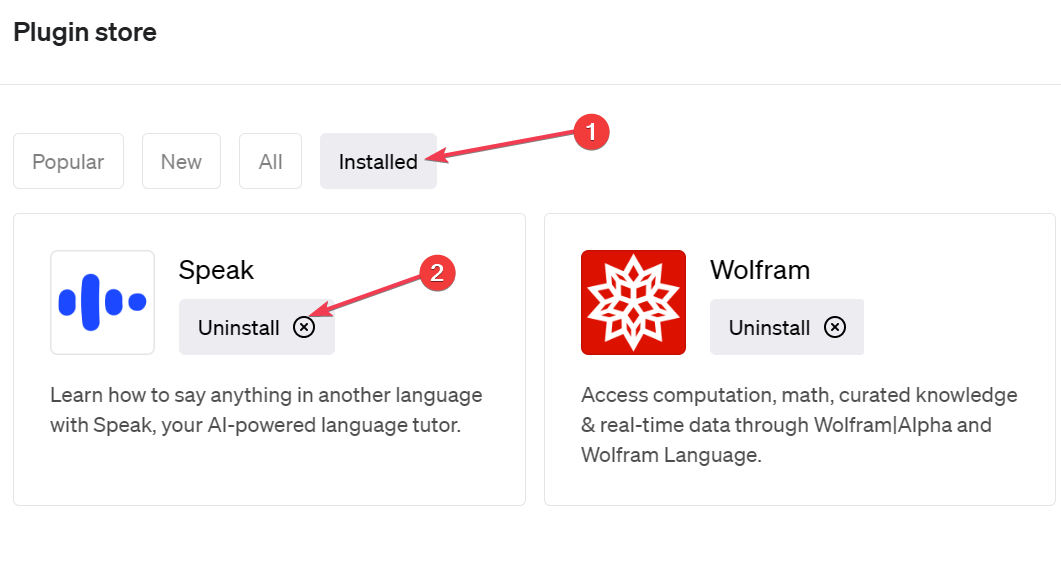The height and width of the screenshot is (580, 1061).
Task: Select the Installed filter tab
Action: 378,161
